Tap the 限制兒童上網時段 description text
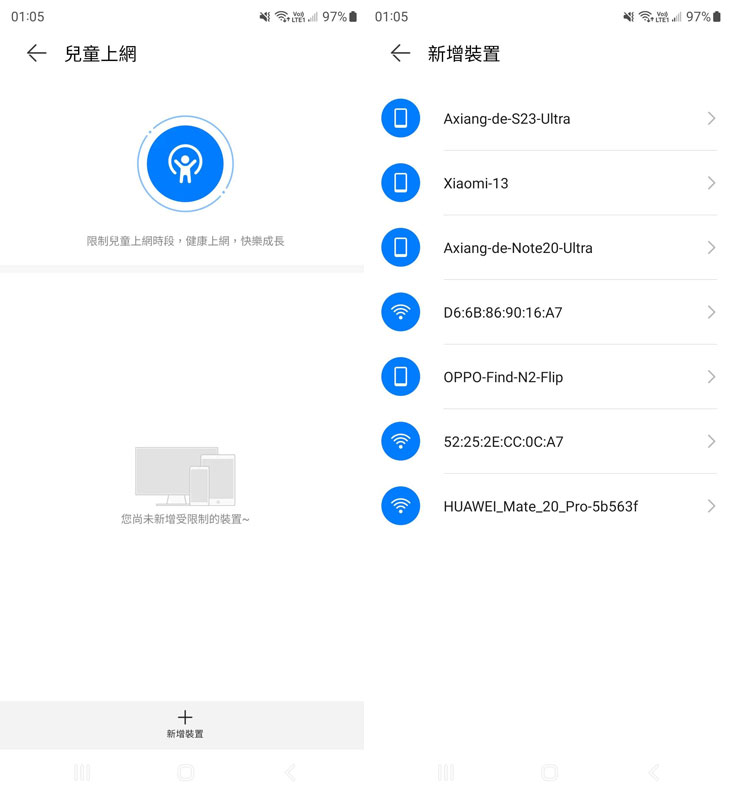Screen dimensions: 740x796 point(185,241)
